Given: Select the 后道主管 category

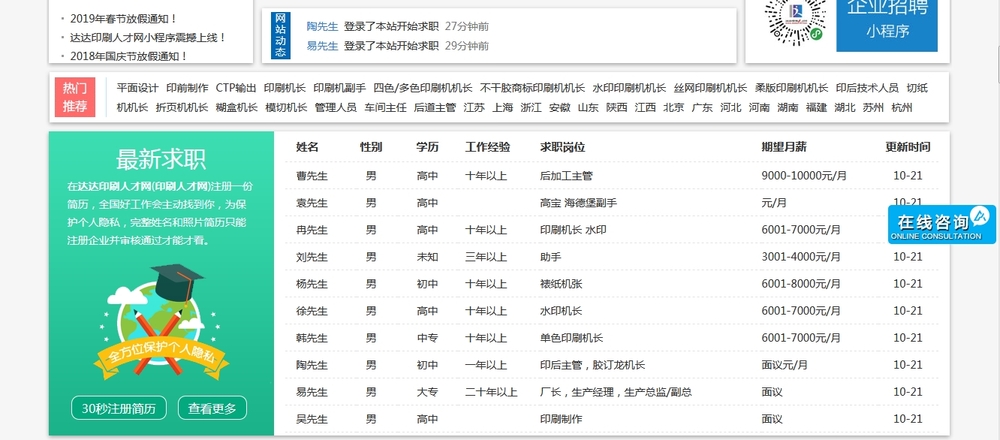Looking at the screenshot, I should [x=435, y=107].
